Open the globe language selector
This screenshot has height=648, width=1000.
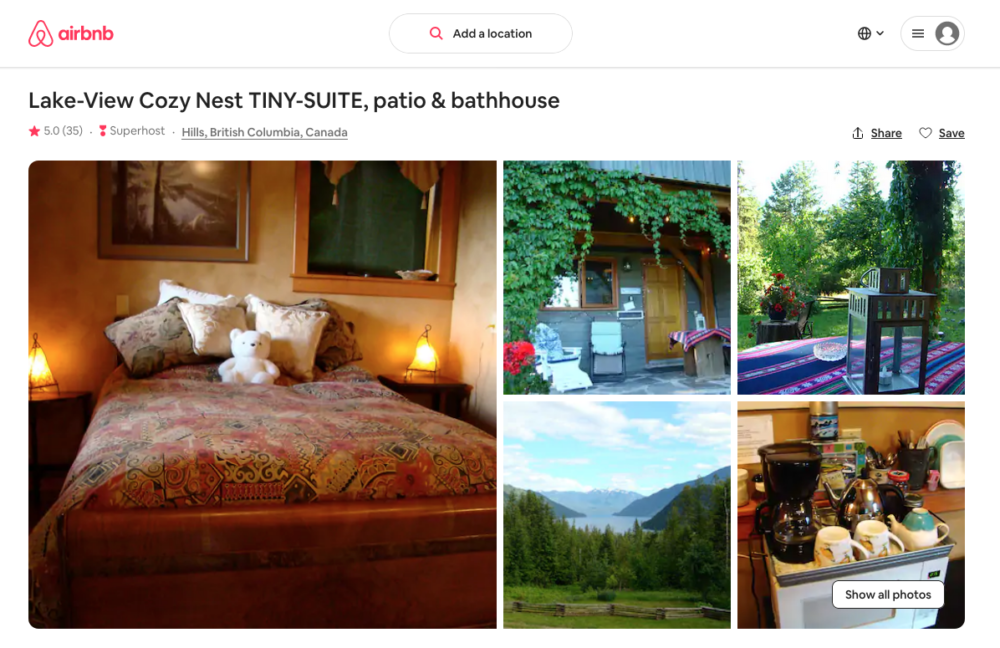pyautogui.click(x=864, y=33)
